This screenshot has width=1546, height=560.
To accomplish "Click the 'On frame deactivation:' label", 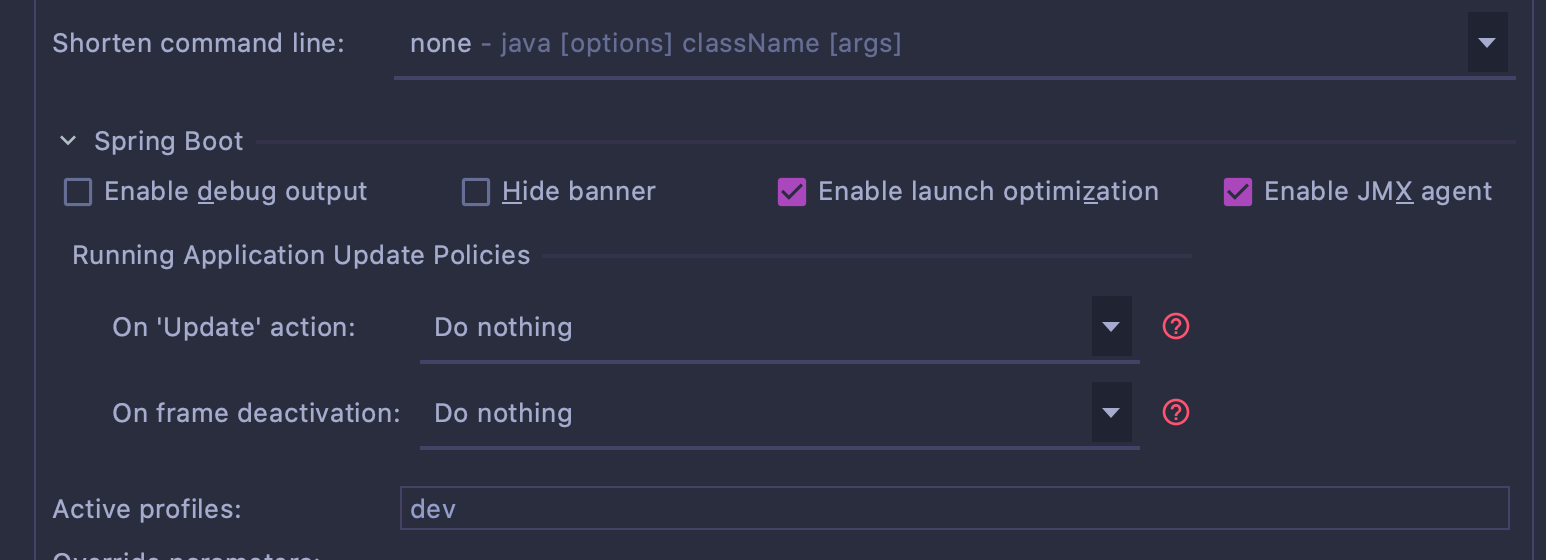I will 256,414.
